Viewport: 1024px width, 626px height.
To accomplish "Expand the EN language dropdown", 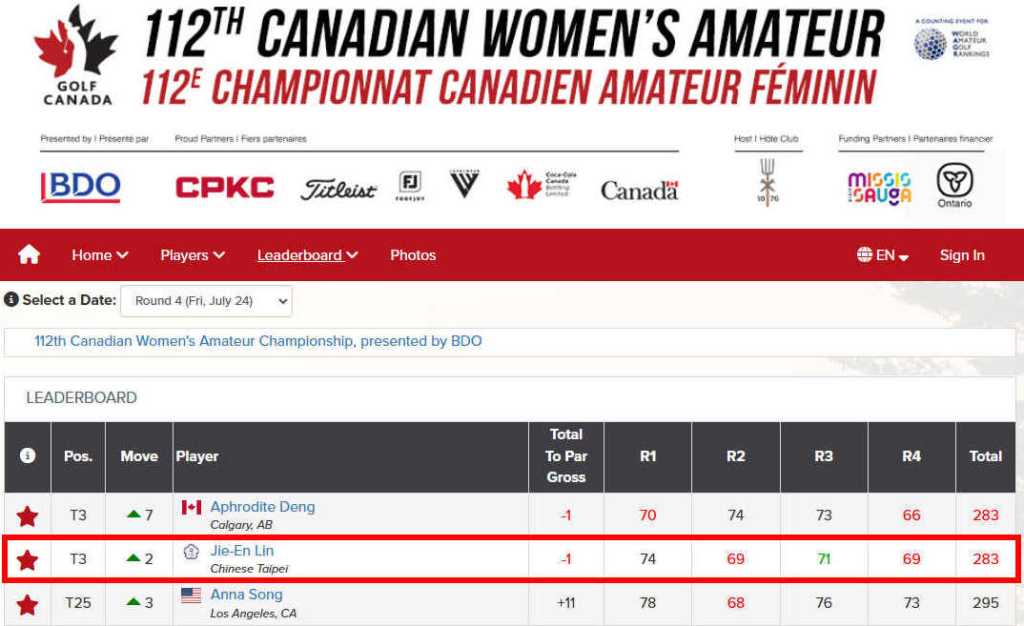I will click(882, 255).
